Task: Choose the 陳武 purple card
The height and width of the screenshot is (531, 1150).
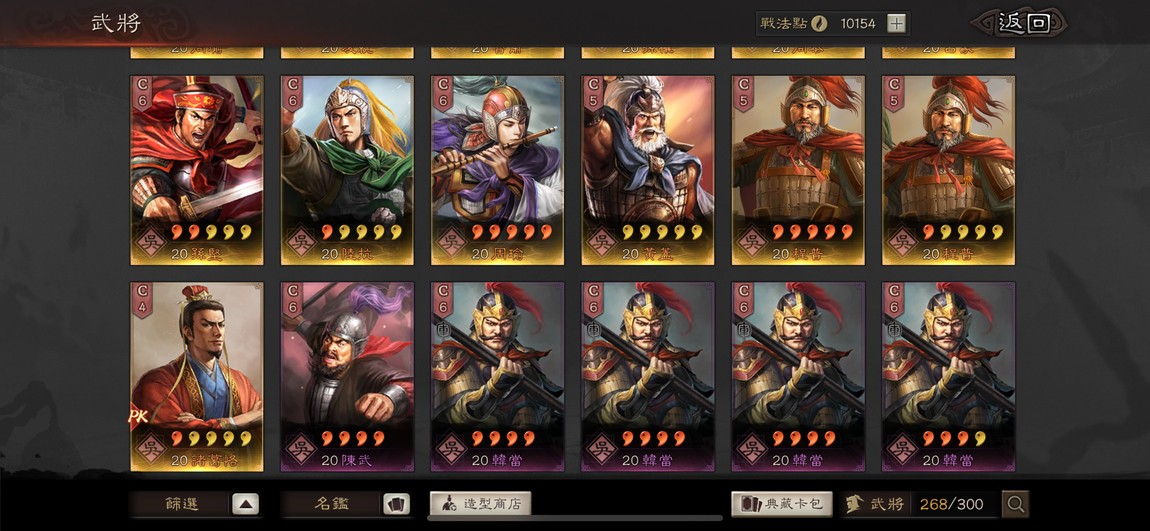Action: pos(347,376)
